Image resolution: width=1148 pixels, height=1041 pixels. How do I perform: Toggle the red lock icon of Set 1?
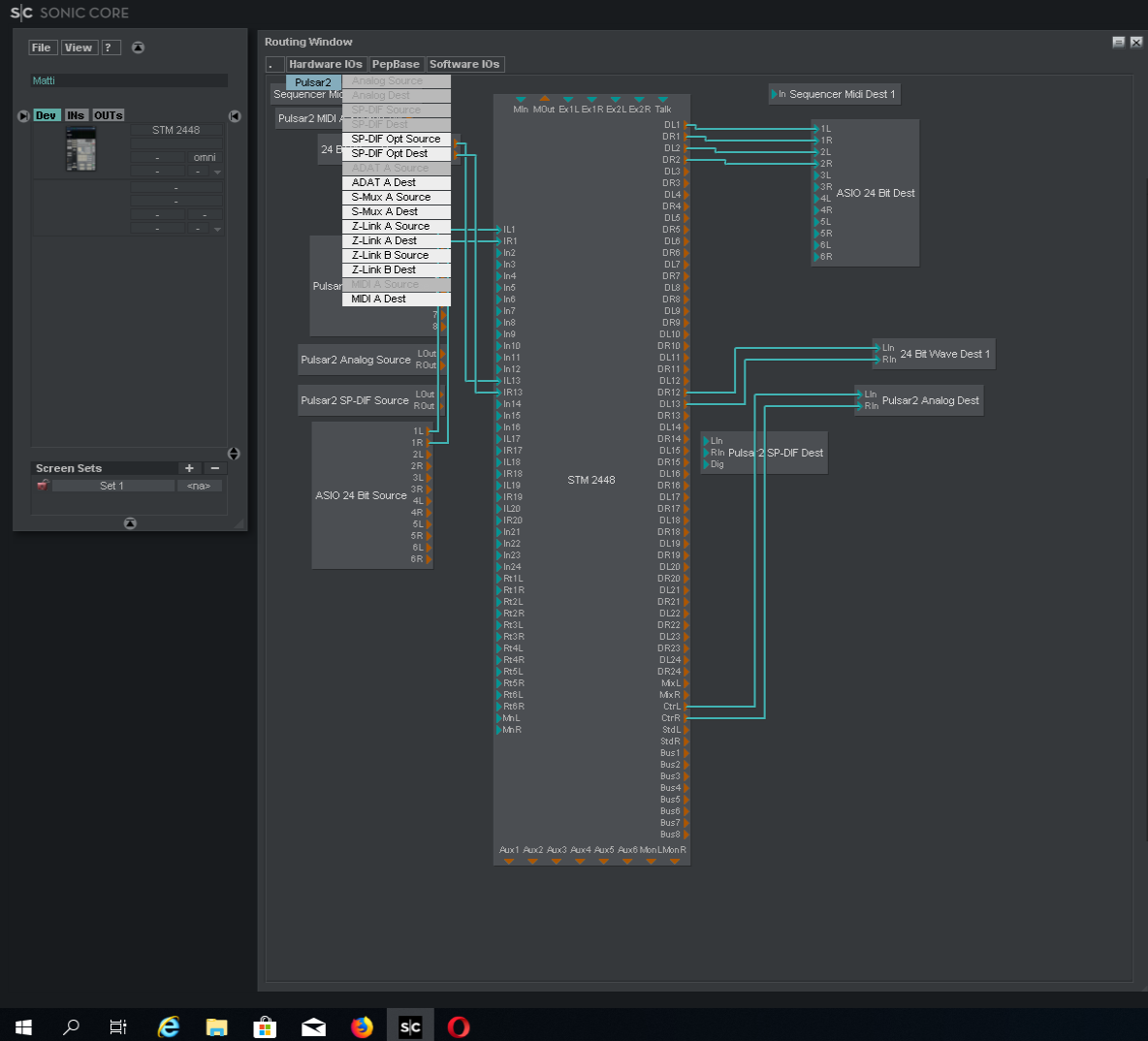tap(43, 486)
